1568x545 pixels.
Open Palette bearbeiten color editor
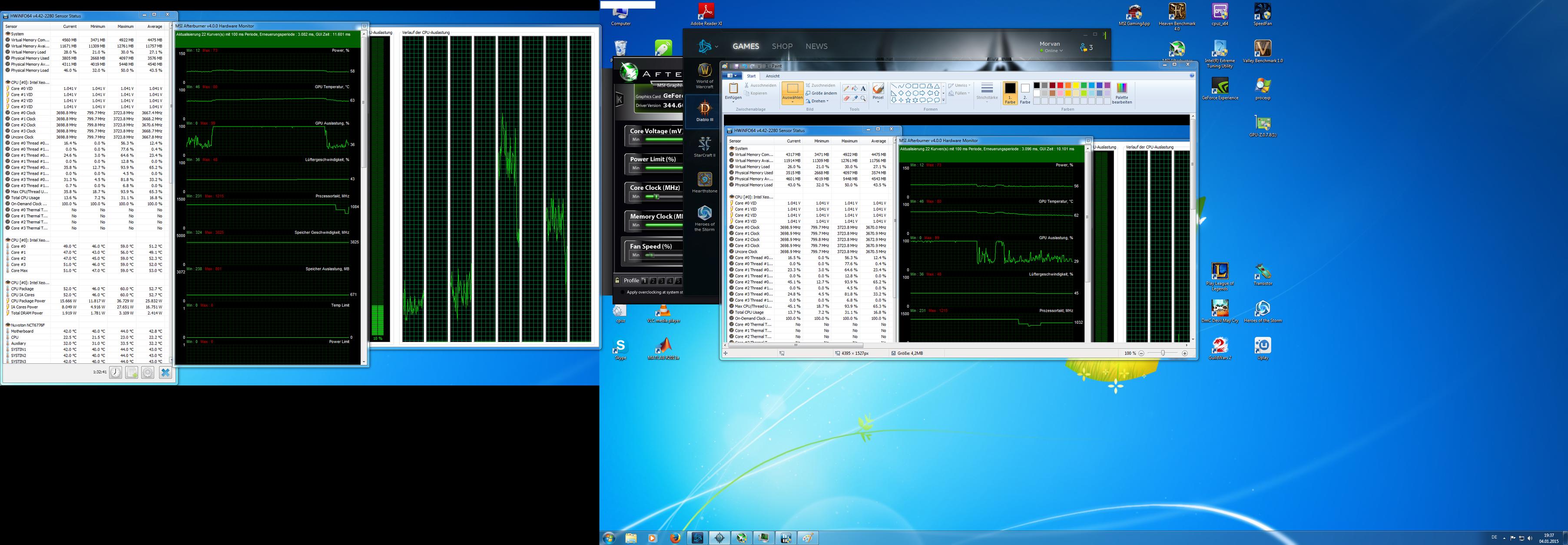click(1122, 93)
